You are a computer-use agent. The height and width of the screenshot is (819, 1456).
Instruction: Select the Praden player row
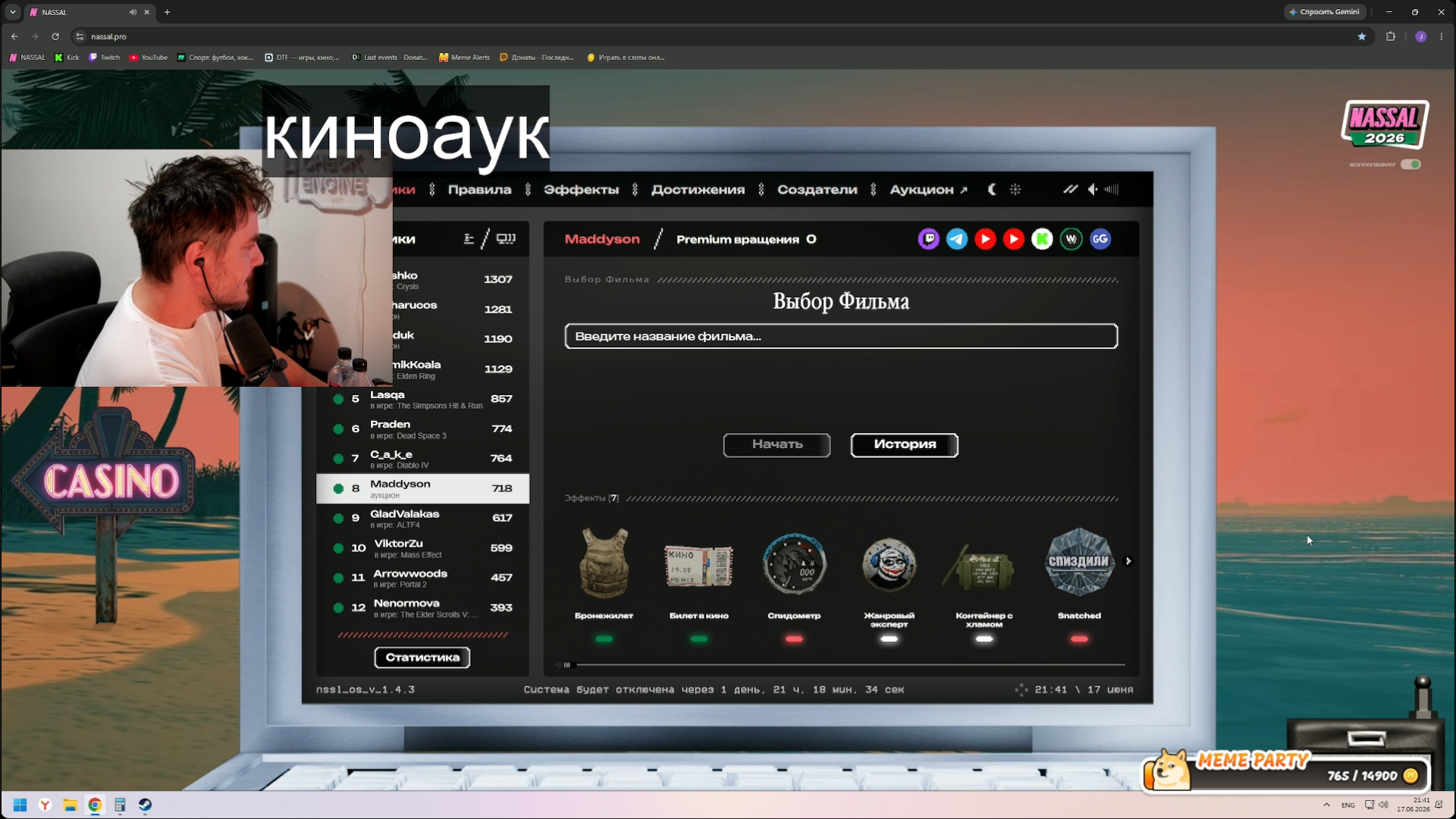pos(422,429)
